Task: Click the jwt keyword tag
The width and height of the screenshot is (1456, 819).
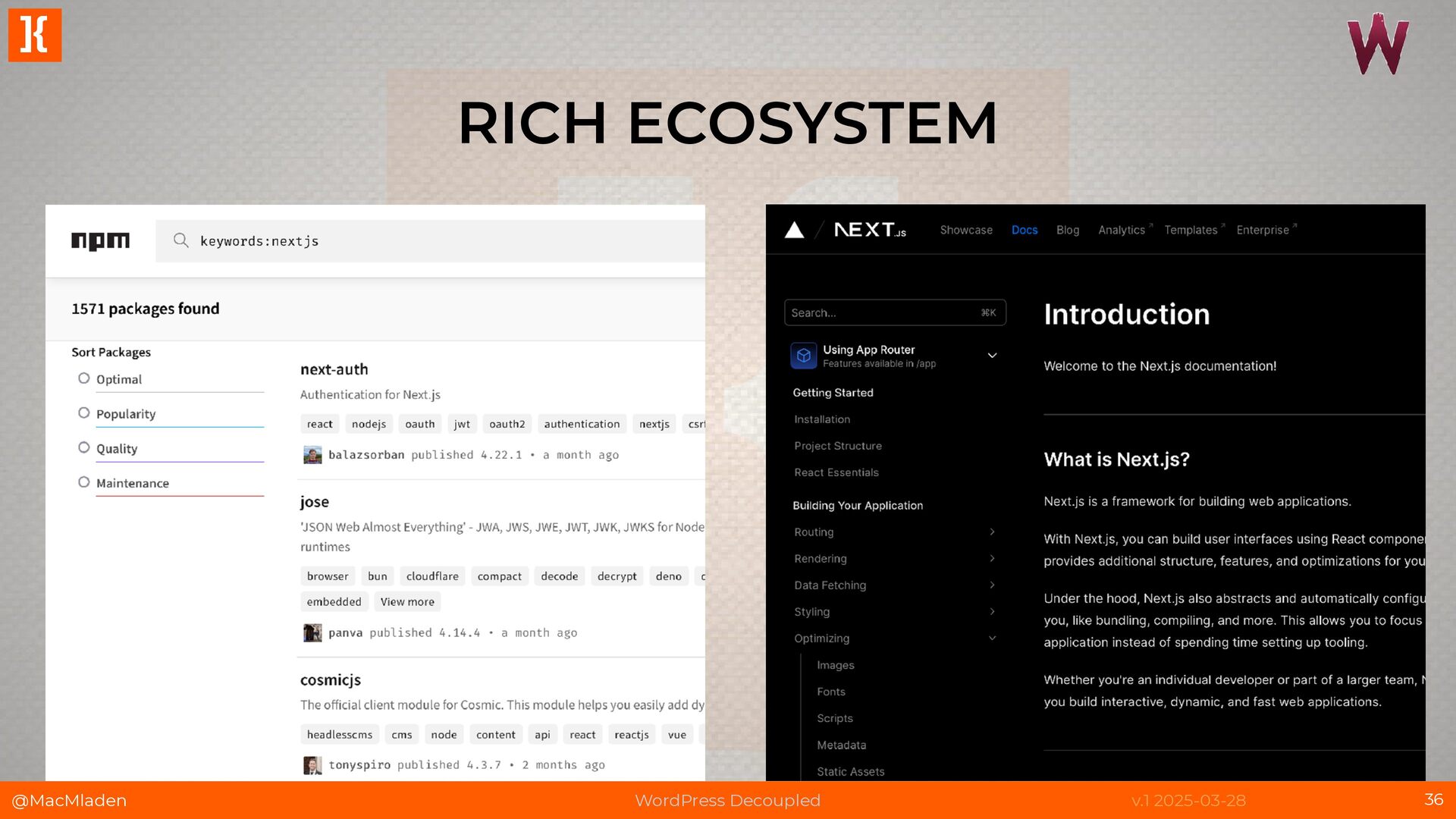Action: pyautogui.click(x=462, y=424)
